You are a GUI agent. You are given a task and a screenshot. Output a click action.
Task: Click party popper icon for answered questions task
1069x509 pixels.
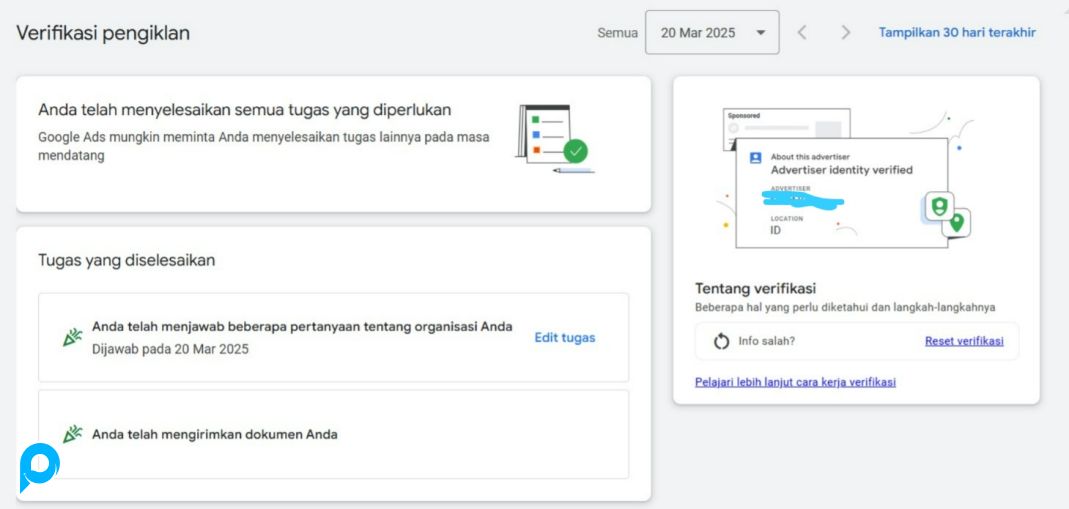[72, 338]
